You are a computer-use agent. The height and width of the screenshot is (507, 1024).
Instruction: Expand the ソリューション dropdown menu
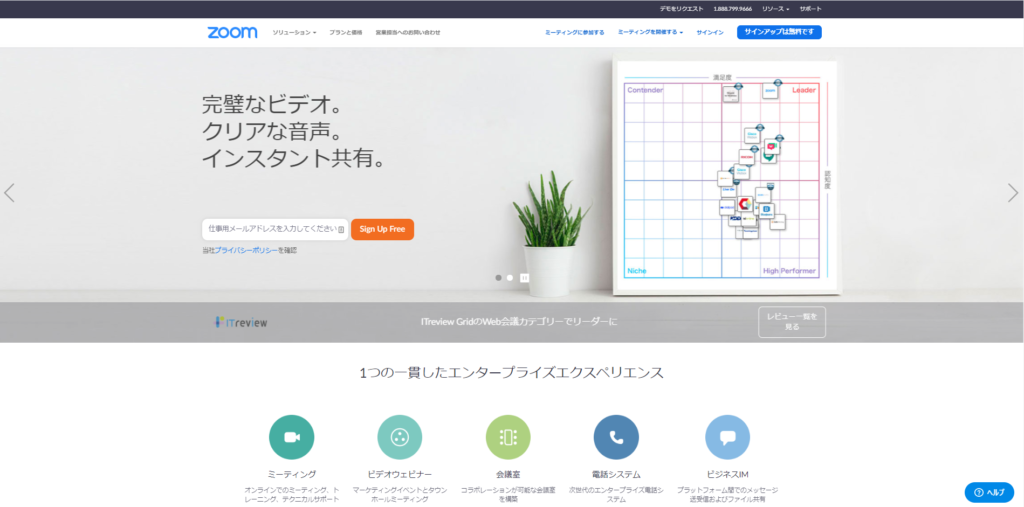(x=295, y=32)
